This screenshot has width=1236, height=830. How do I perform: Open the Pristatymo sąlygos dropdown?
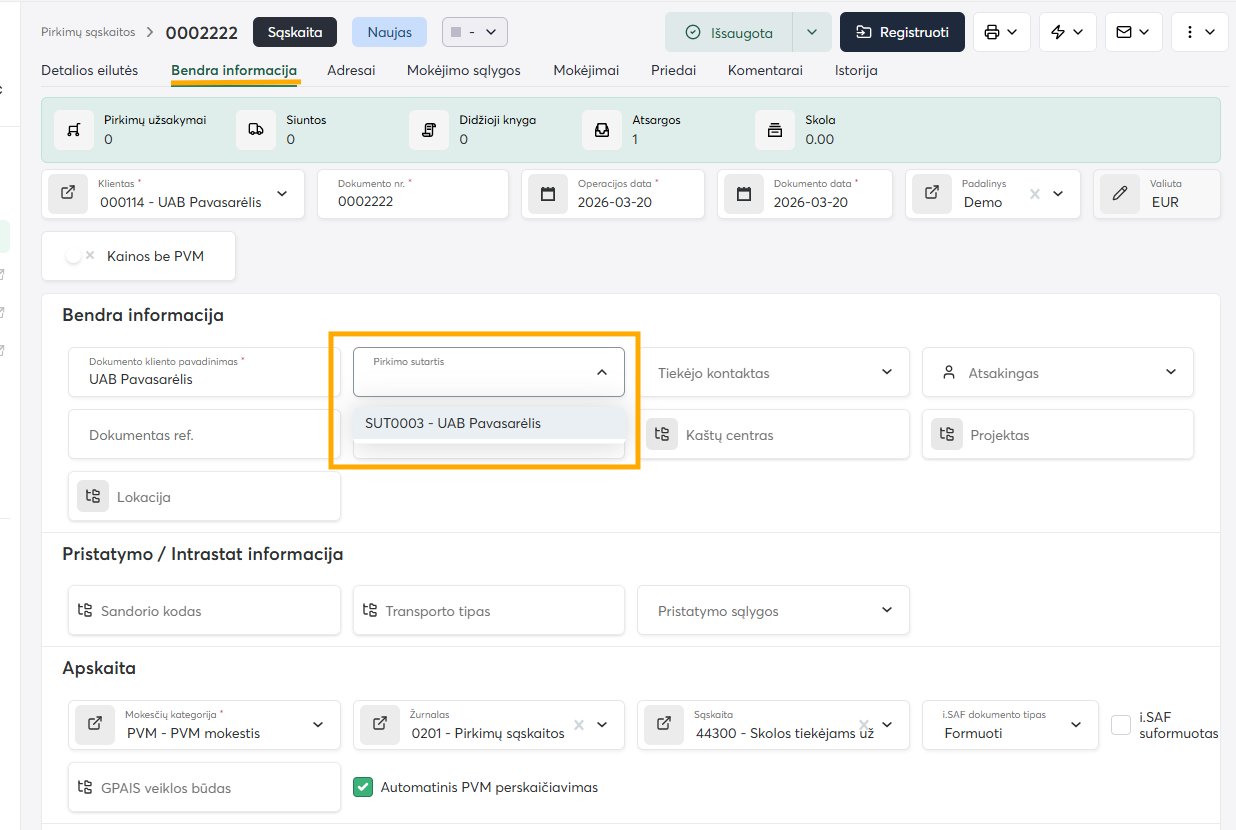pyautogui.click(x=886, y=610)
